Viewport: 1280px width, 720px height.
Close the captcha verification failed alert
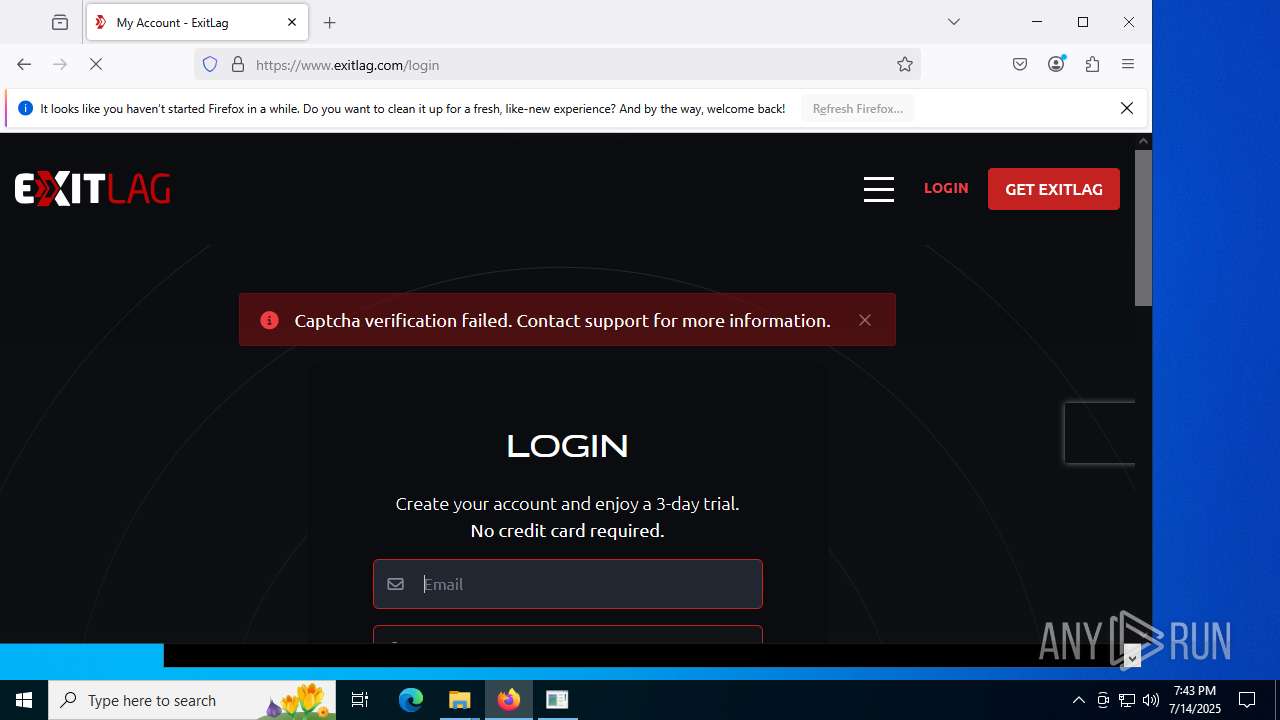coord(865,320)
